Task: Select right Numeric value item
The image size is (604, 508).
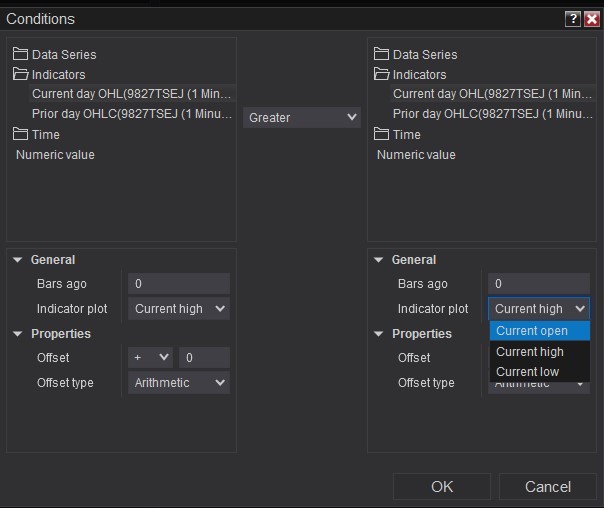Action: pyautogui.click(x=416, y=155)
